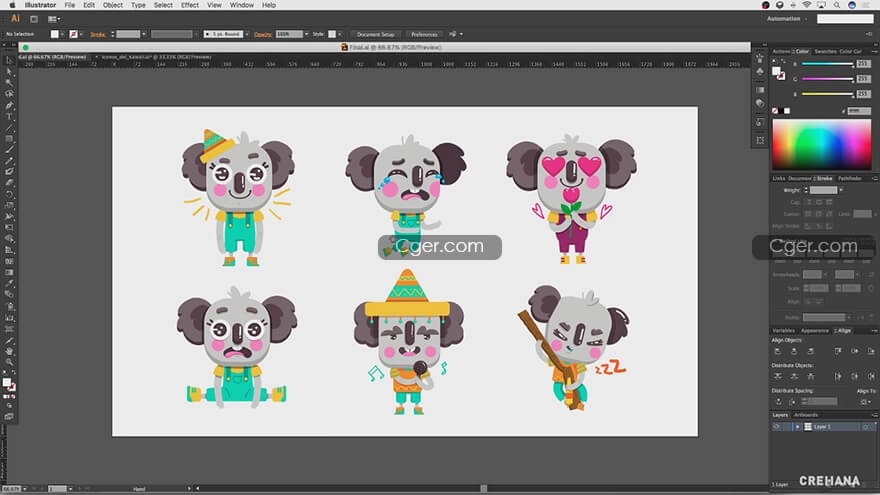Switch to the Appearance tab
The height and width of the screenshot is (495, 880).
click(814, 331)
